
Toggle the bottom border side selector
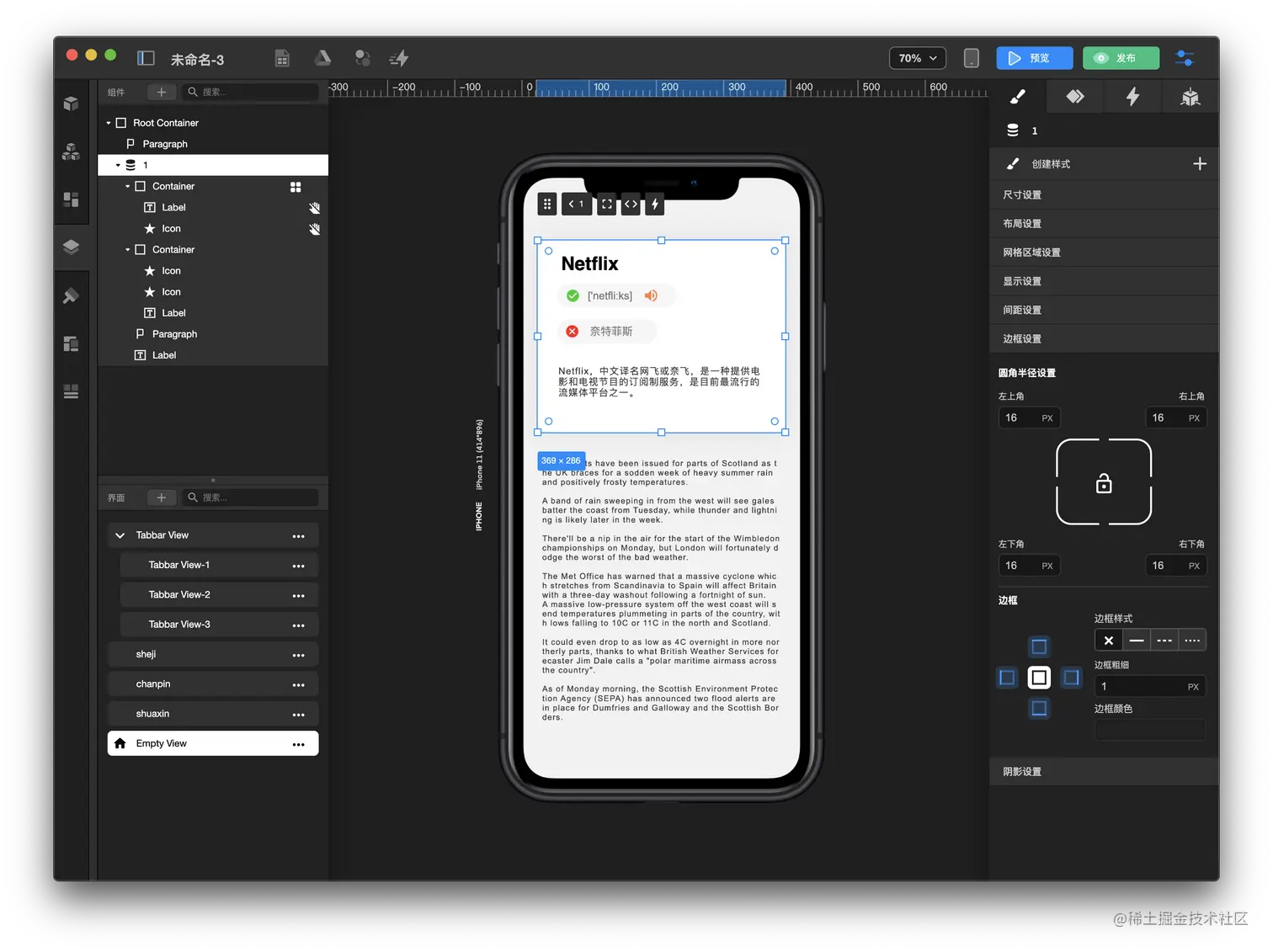[x=1039, y=709]
